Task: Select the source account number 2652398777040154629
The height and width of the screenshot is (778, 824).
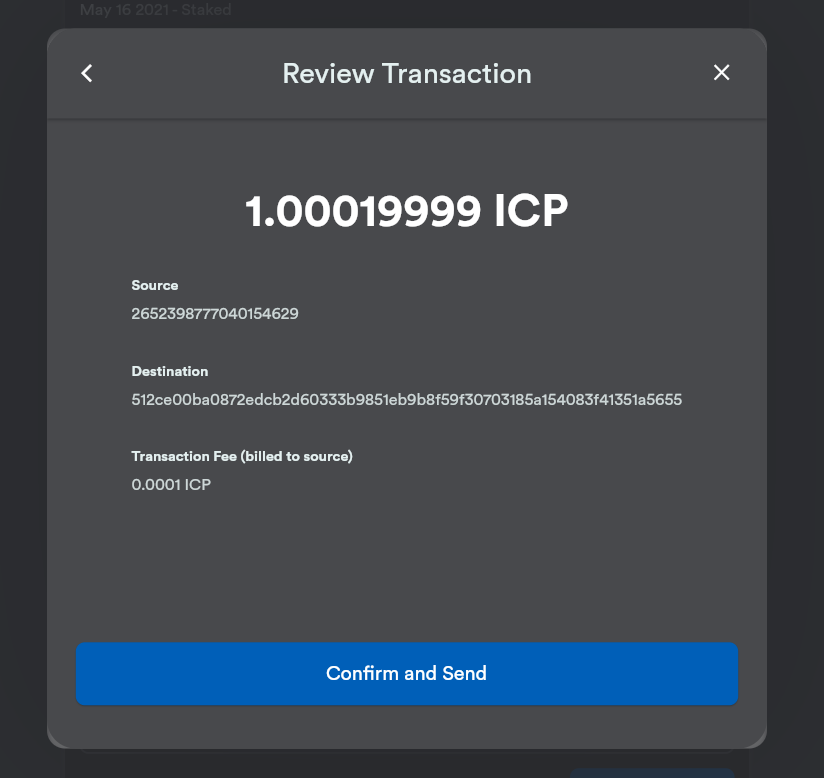Action: coord(215,314)
